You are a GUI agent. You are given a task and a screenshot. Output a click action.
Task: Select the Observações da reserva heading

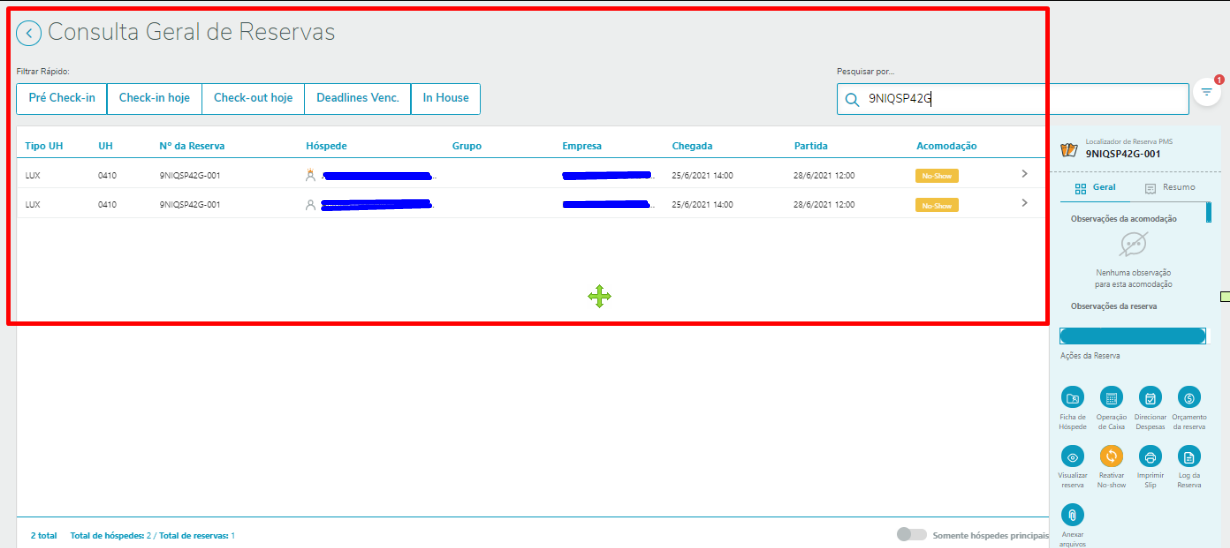point(1114,306)
